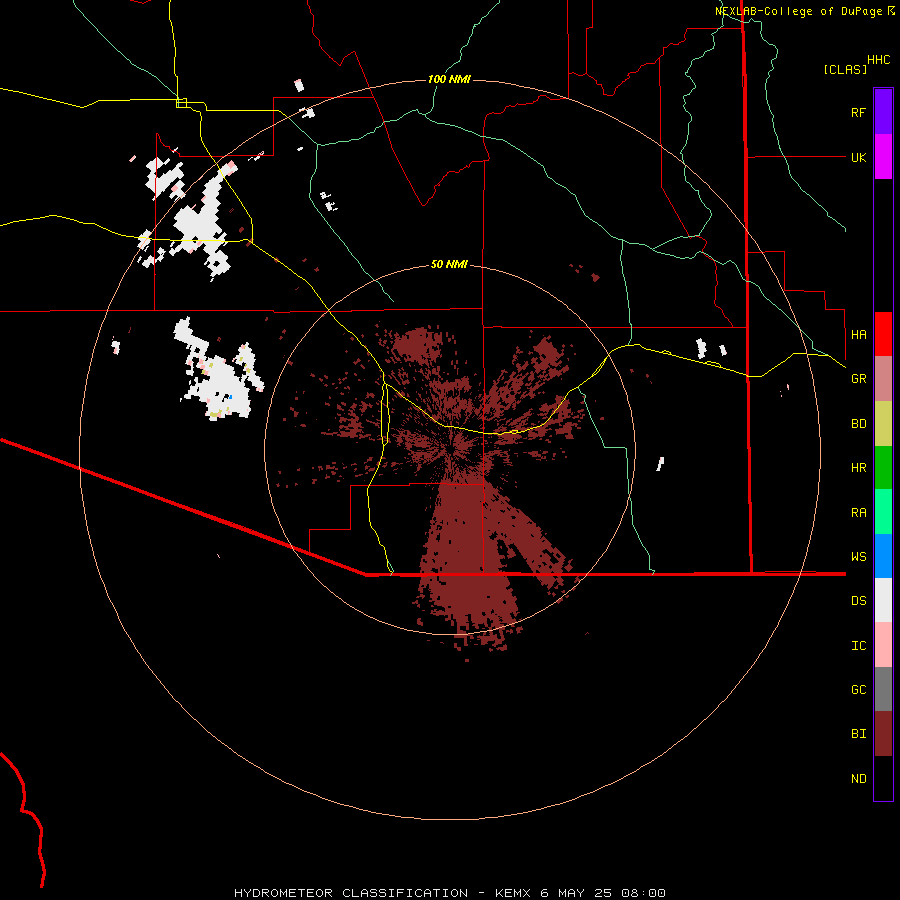Select the GC gray legend swatch
Screen dimensions: 900x900
click(883, 689)
